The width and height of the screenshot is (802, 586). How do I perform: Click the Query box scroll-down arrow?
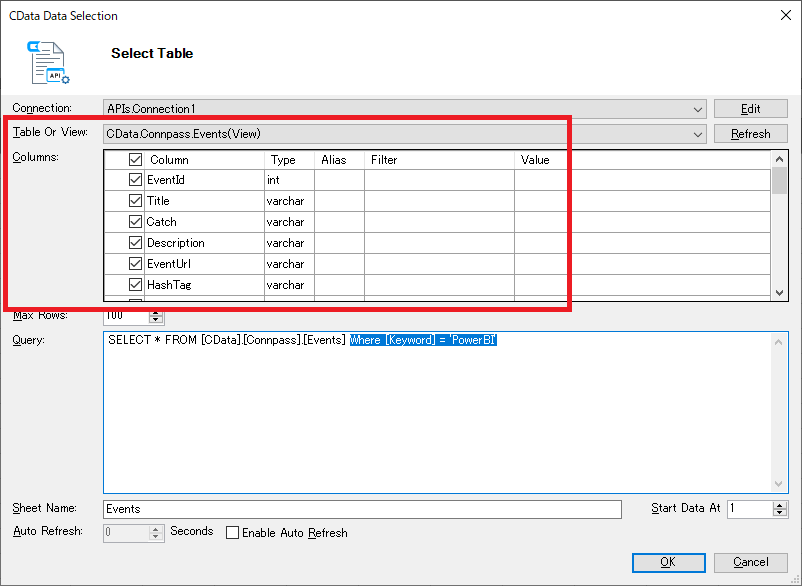[778, 484]
